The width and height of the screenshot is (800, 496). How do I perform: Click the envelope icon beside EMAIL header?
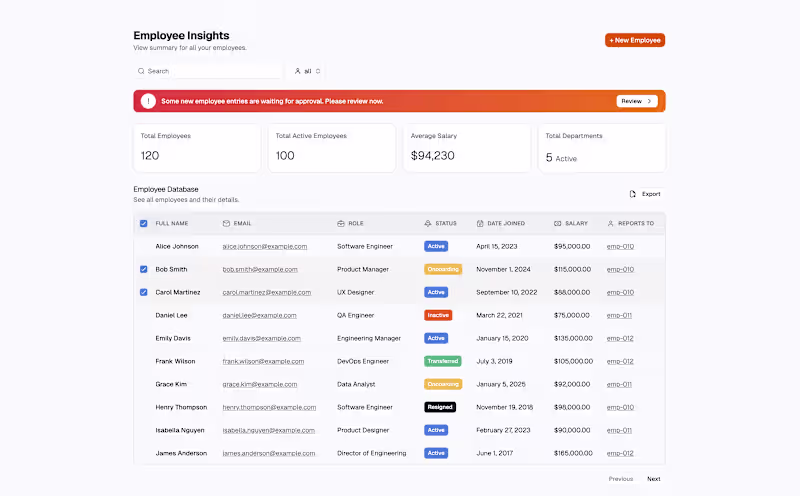click(x=226, y=224)
